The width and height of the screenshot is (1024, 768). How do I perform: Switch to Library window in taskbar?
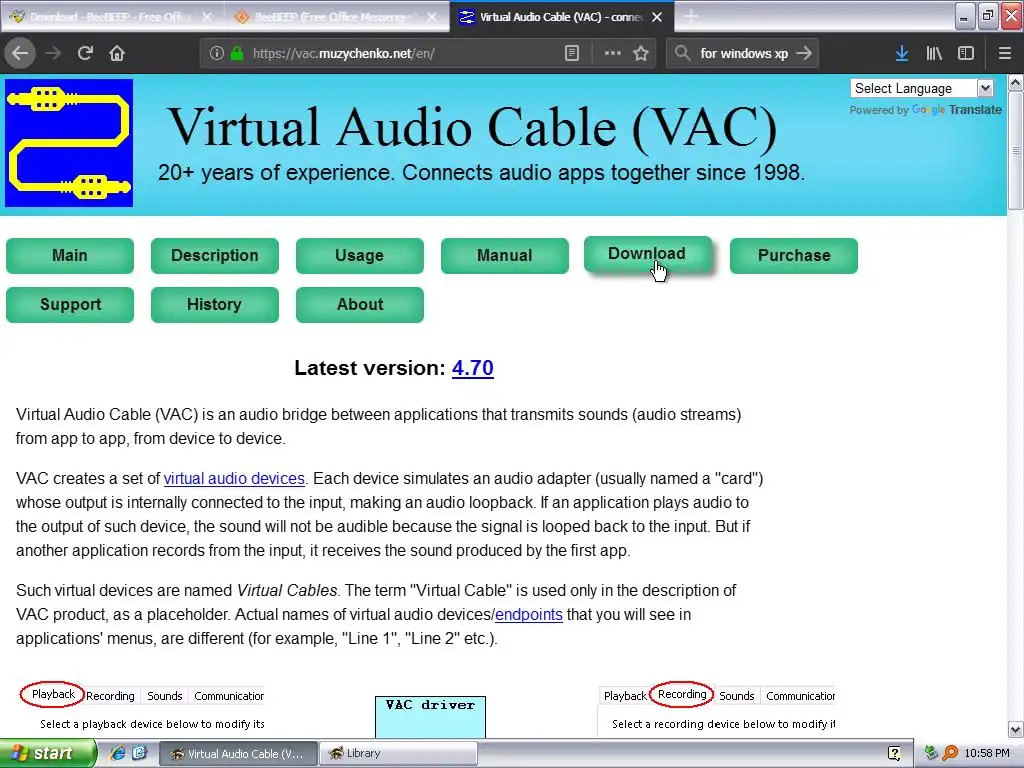click(398, 753)
